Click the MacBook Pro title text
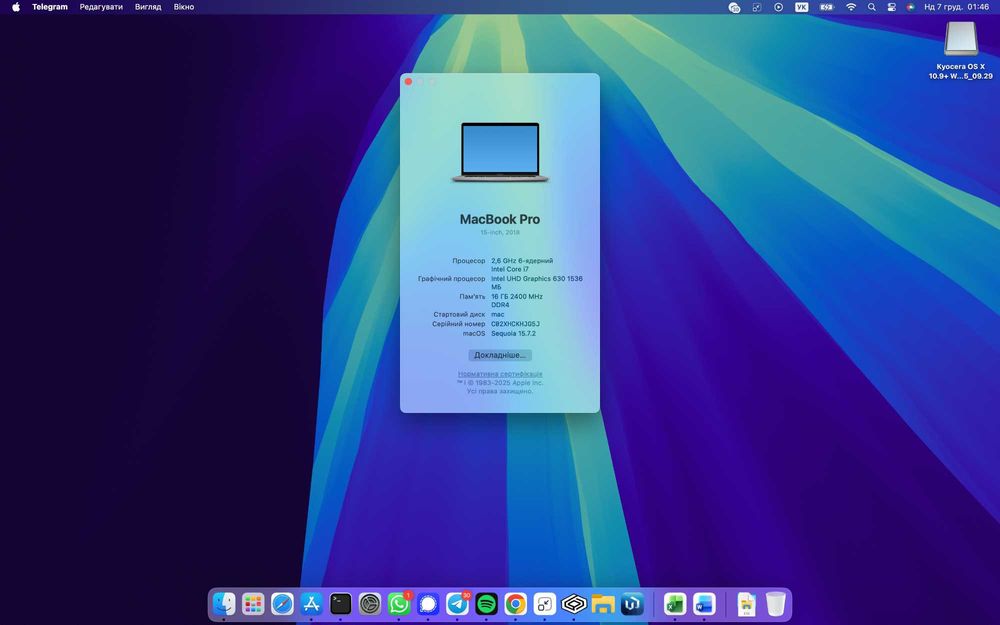 click(x=500, y=219)
